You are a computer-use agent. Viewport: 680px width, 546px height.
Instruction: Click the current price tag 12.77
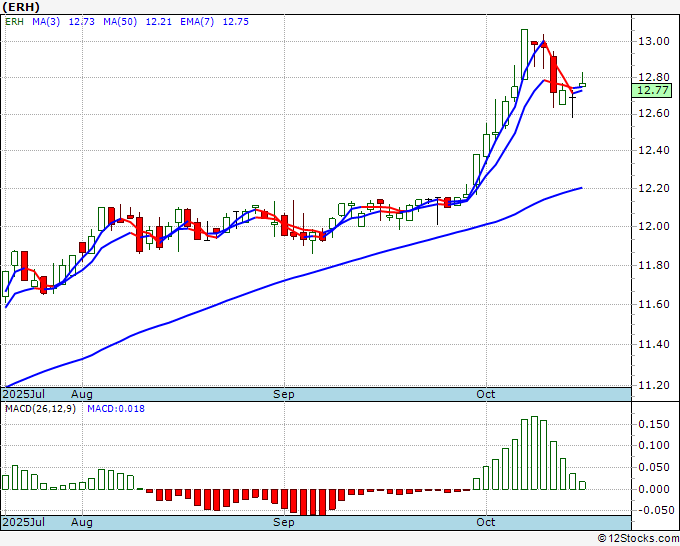coord(651,91)
